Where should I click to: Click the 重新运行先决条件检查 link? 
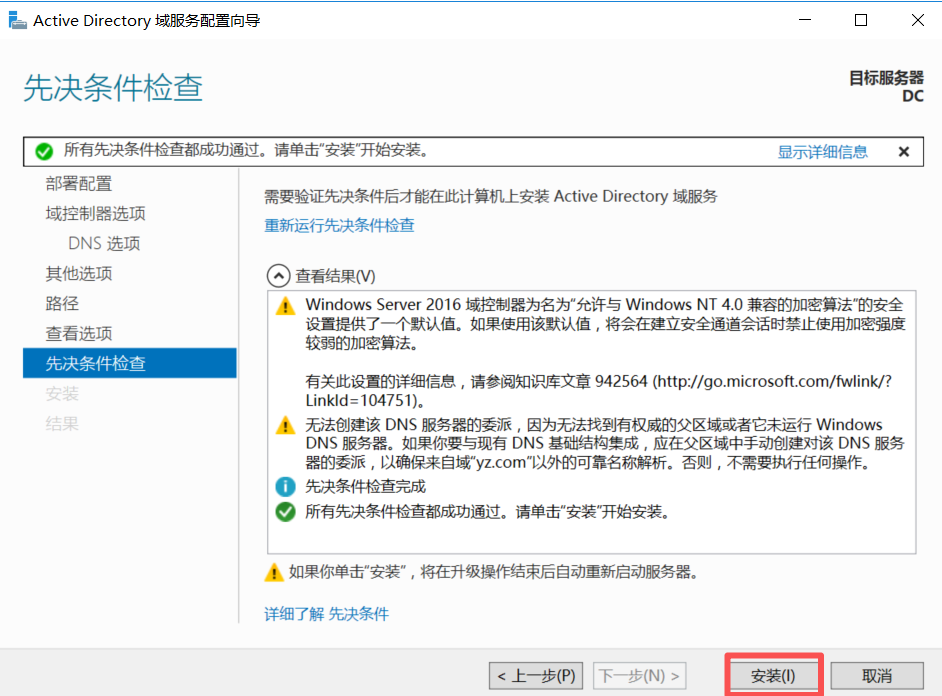pos(339,225)
